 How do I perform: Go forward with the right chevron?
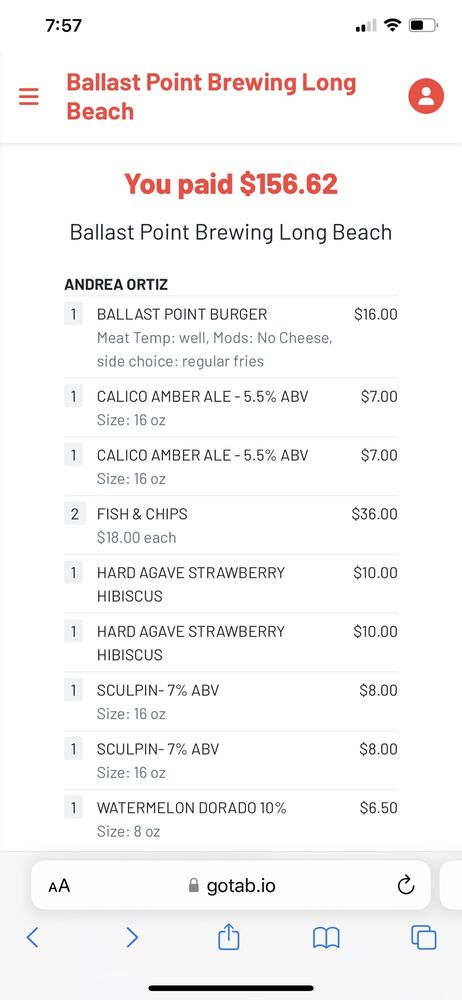(x=131, y=937)
